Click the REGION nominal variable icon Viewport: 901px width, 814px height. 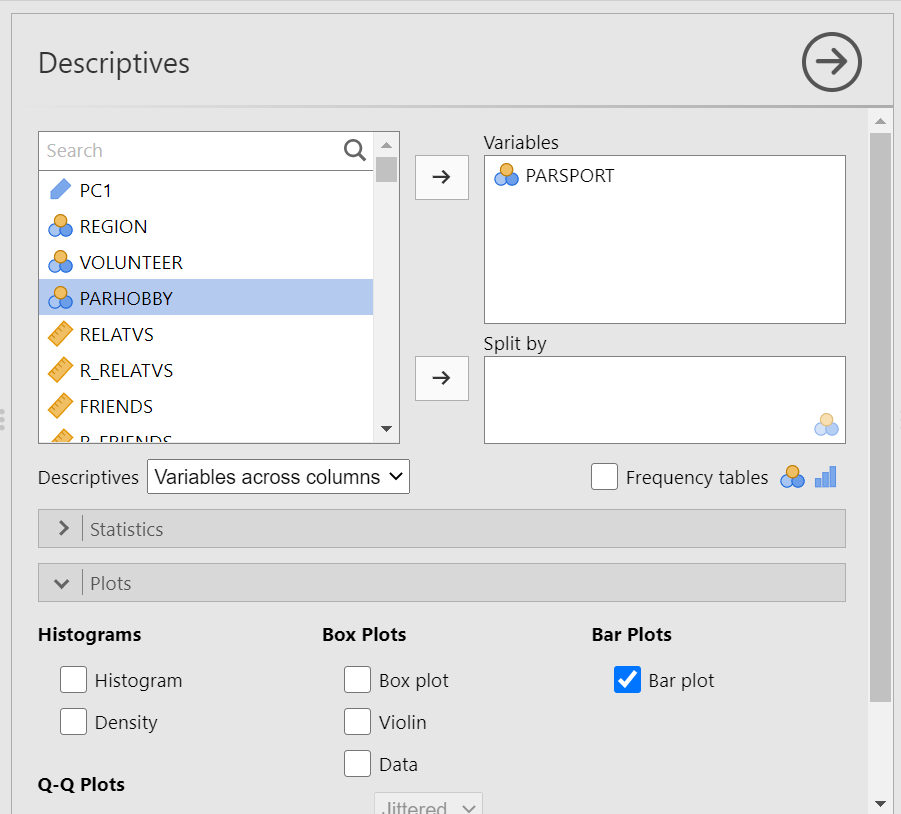click(x=60, y=226)
